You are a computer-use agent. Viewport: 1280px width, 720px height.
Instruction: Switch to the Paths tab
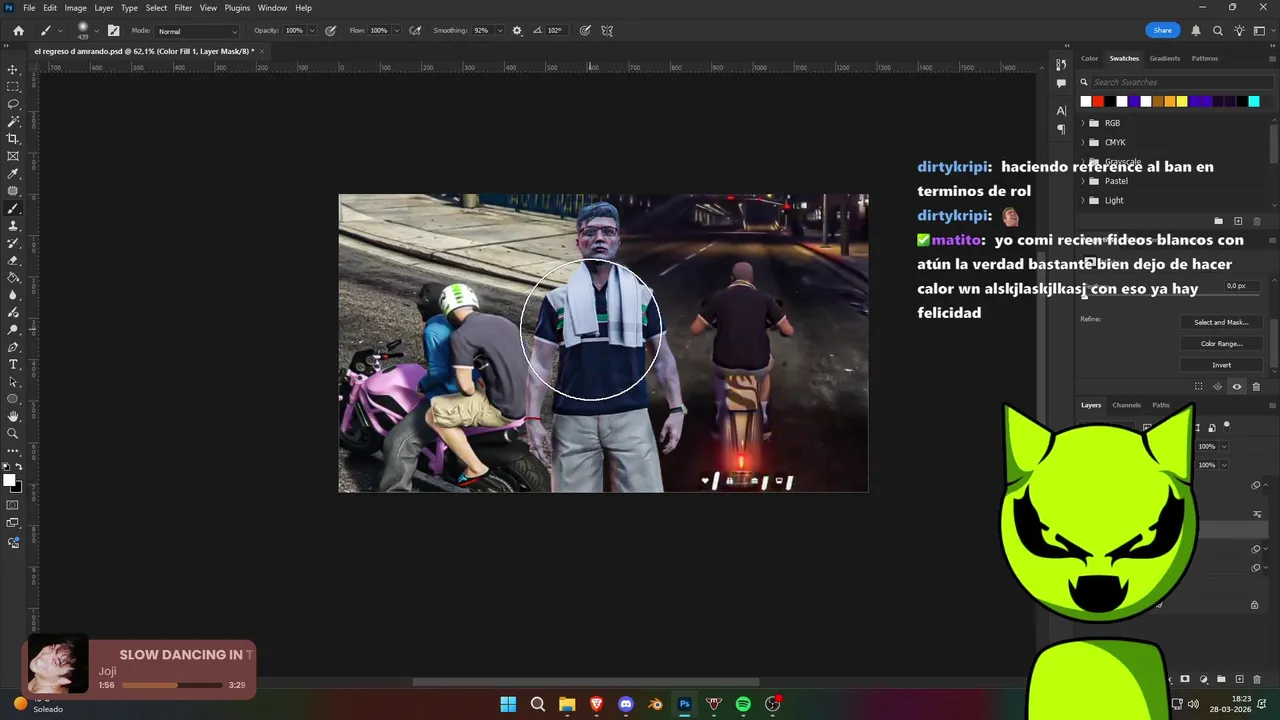coord(1160,405)
